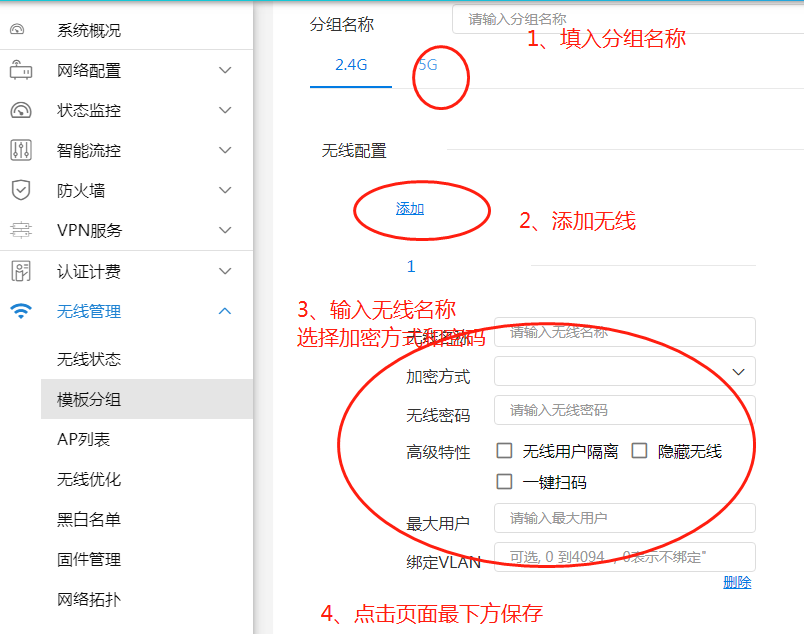The image size is (804, 634).
Task: Collapse the 无线管理 section chevron
Action: (225, 311)
